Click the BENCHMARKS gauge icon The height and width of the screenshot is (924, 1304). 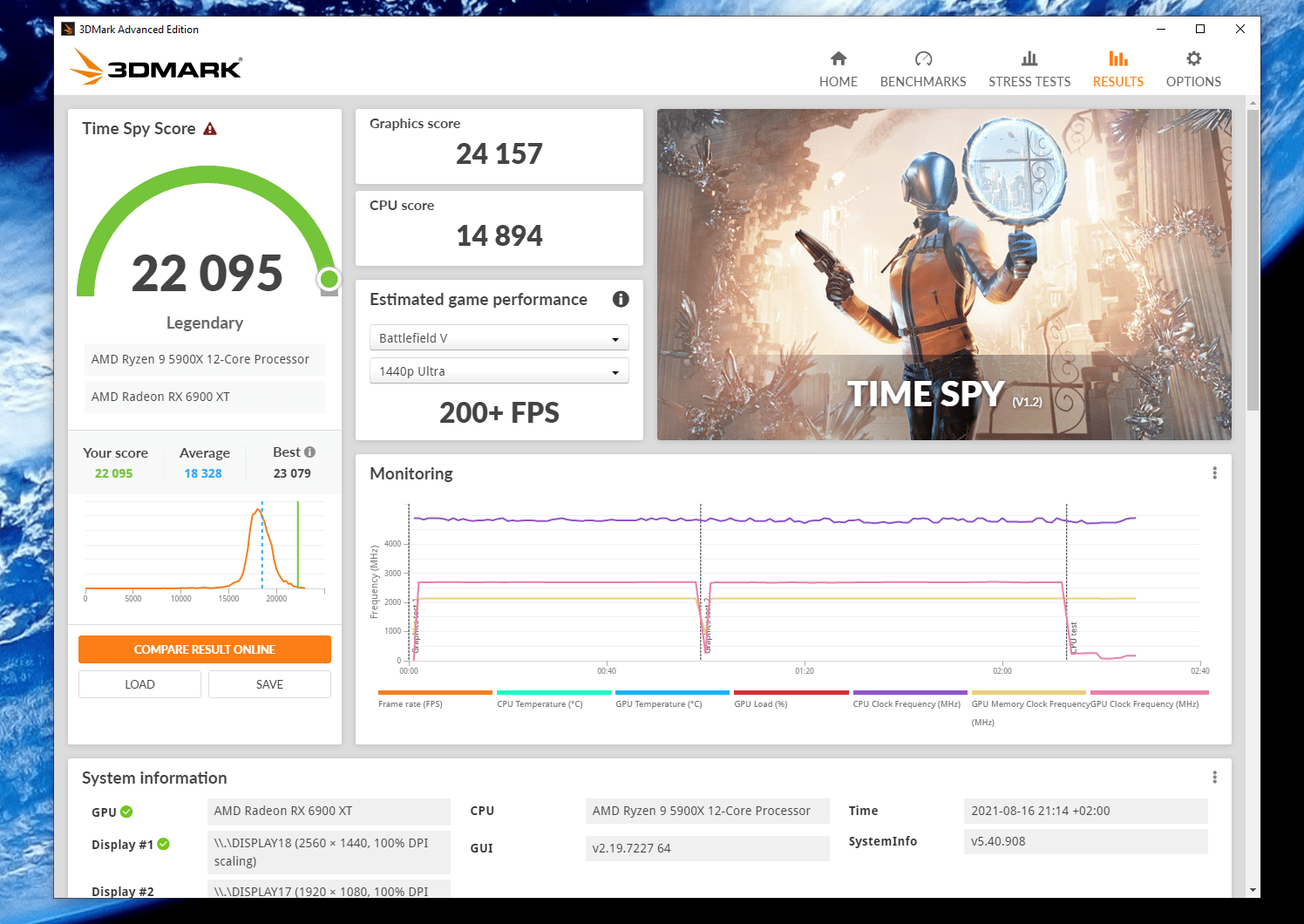(x=923, y=58)
